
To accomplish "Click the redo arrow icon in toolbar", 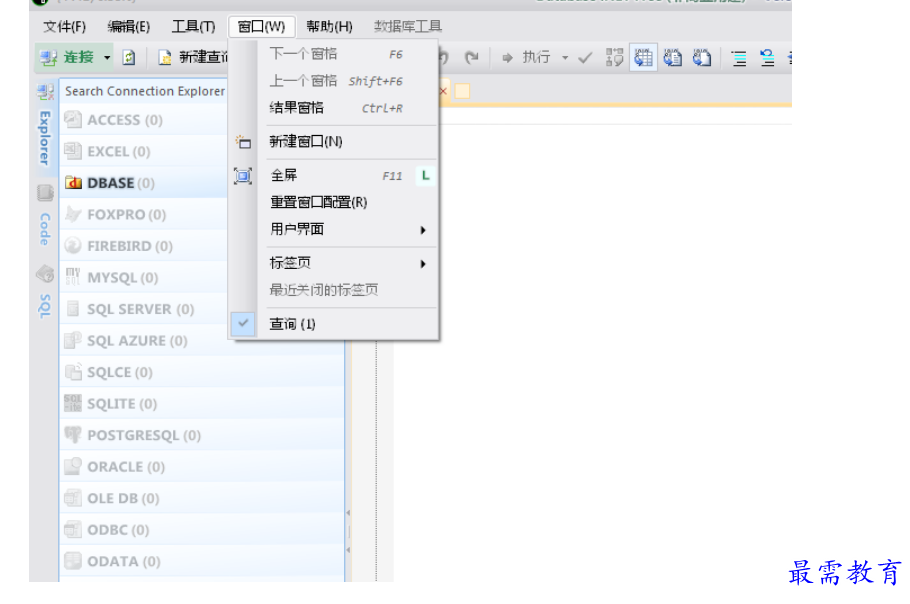I will pos(472,57).
